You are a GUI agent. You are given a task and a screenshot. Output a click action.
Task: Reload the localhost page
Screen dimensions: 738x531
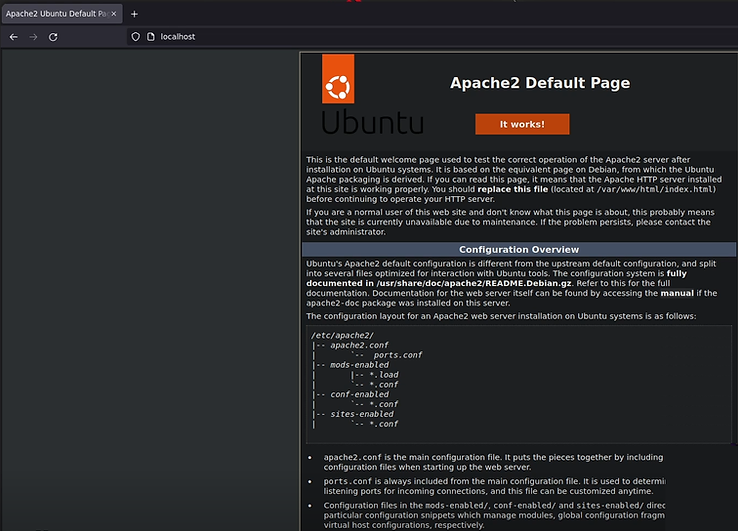click(53, 37)
